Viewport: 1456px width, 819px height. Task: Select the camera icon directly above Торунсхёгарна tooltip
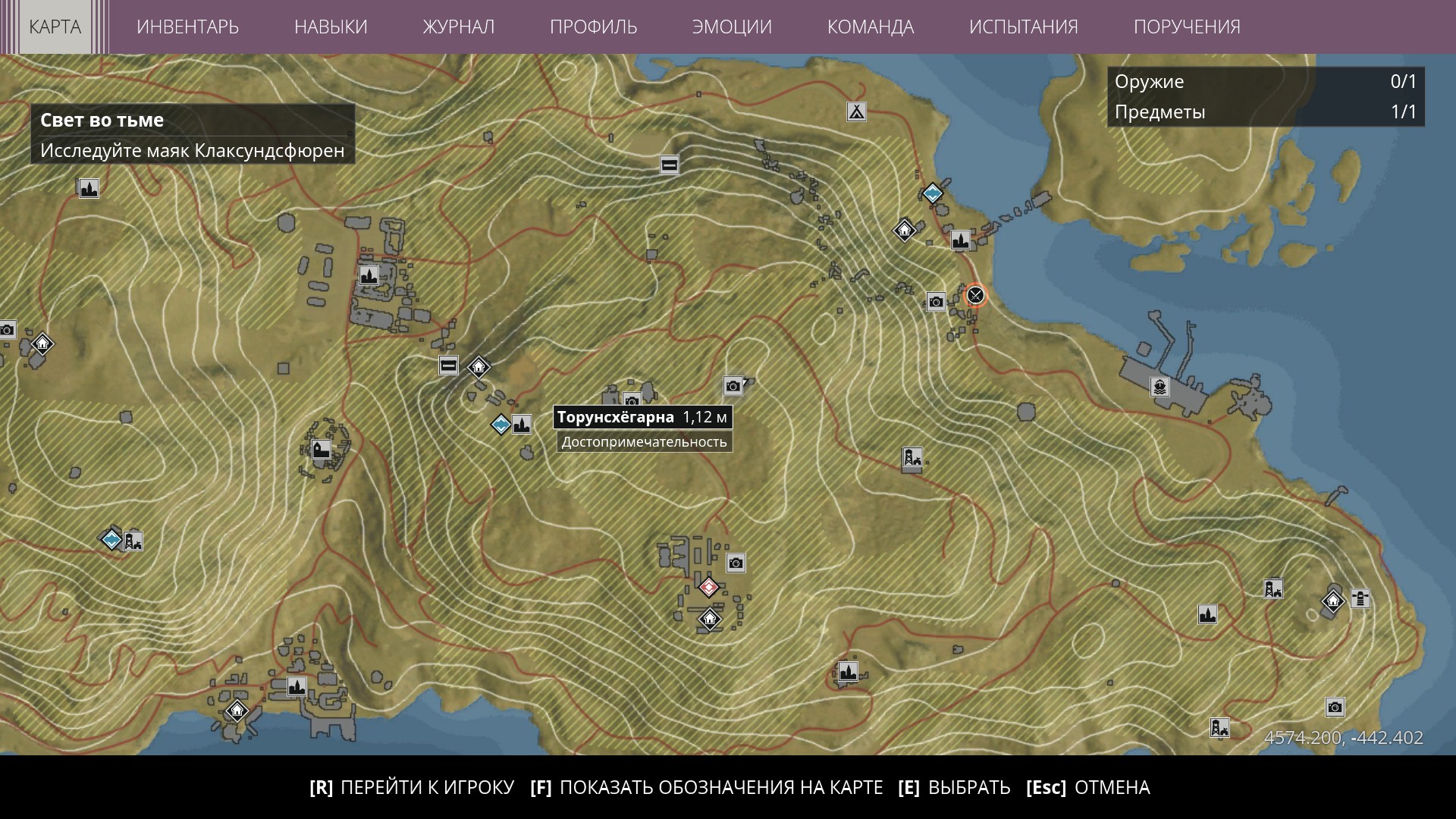click(632, 400)
